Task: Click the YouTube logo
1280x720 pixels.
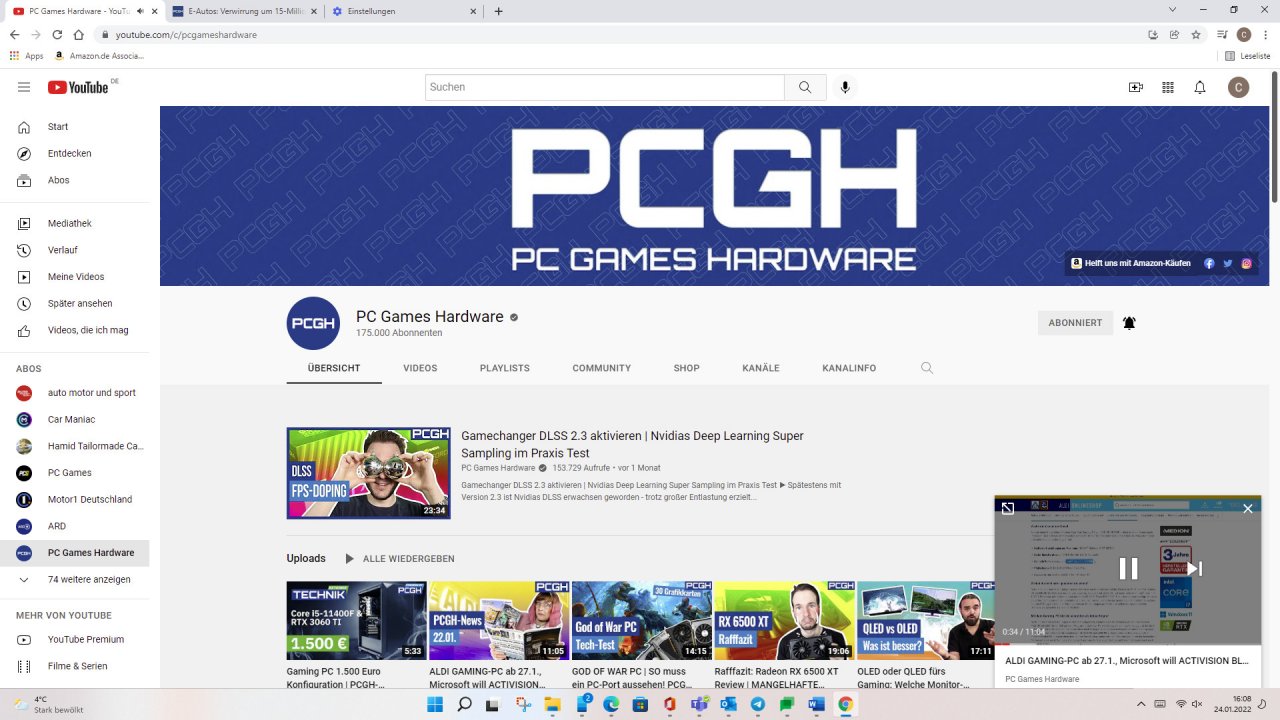Action: tap(78, 87)
